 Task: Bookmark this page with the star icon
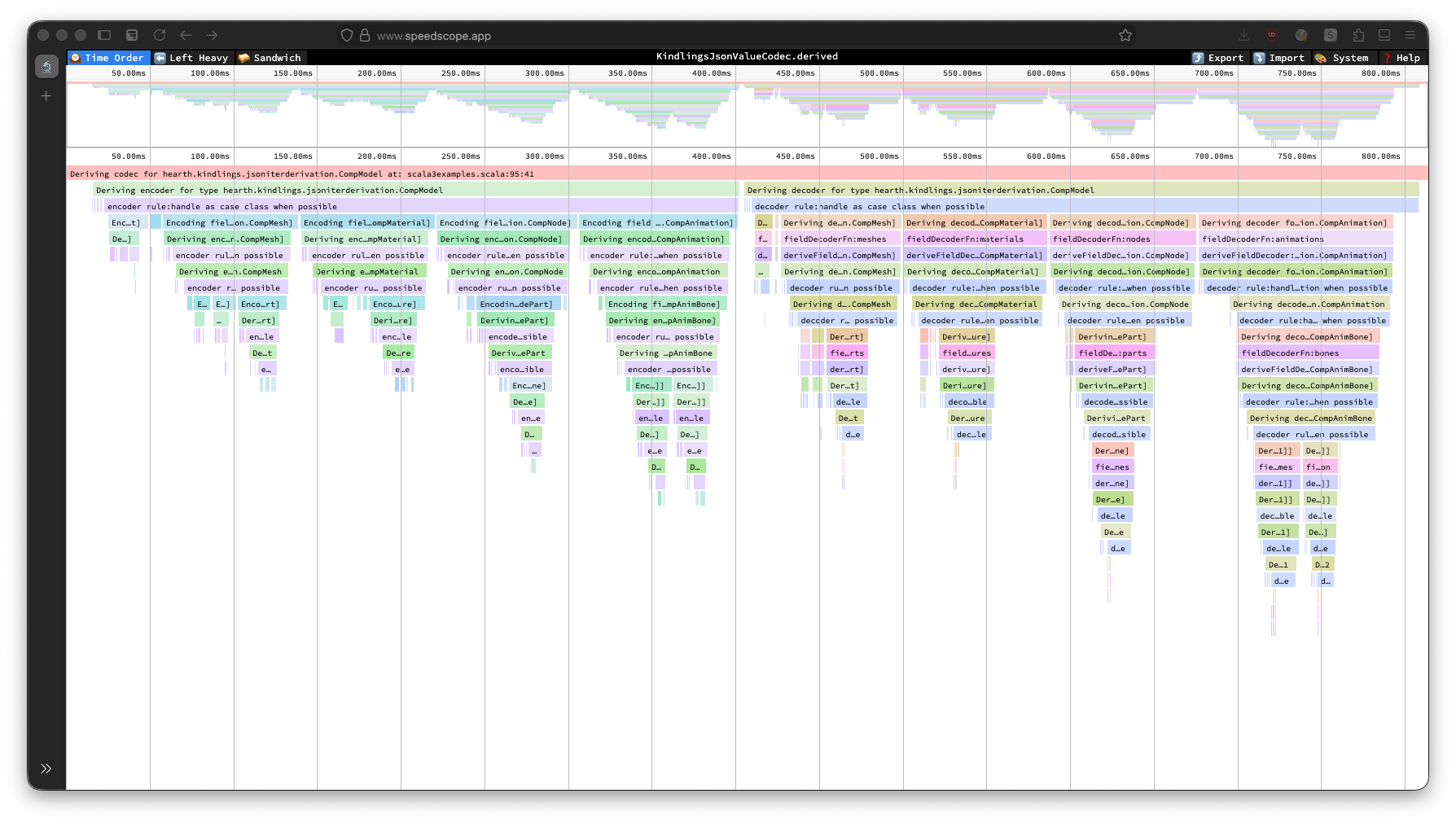tap(1125, 35)
